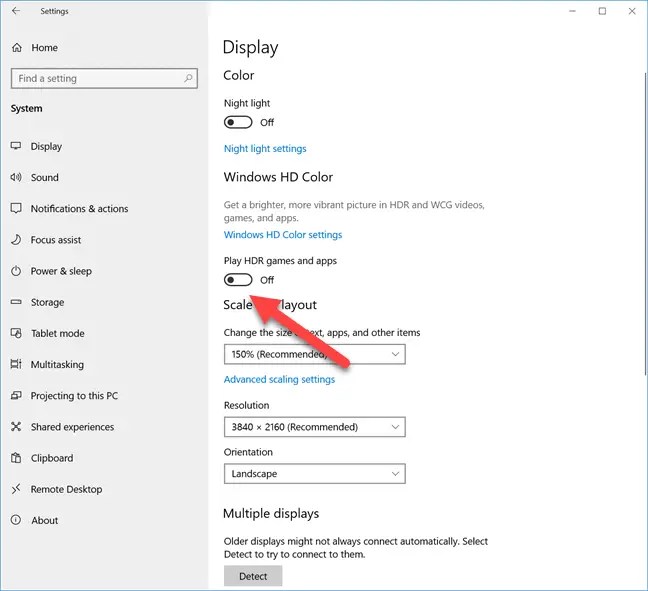Open Multitasking settings
The width and height of the screenshot is (648, 591).
point(57,365)
